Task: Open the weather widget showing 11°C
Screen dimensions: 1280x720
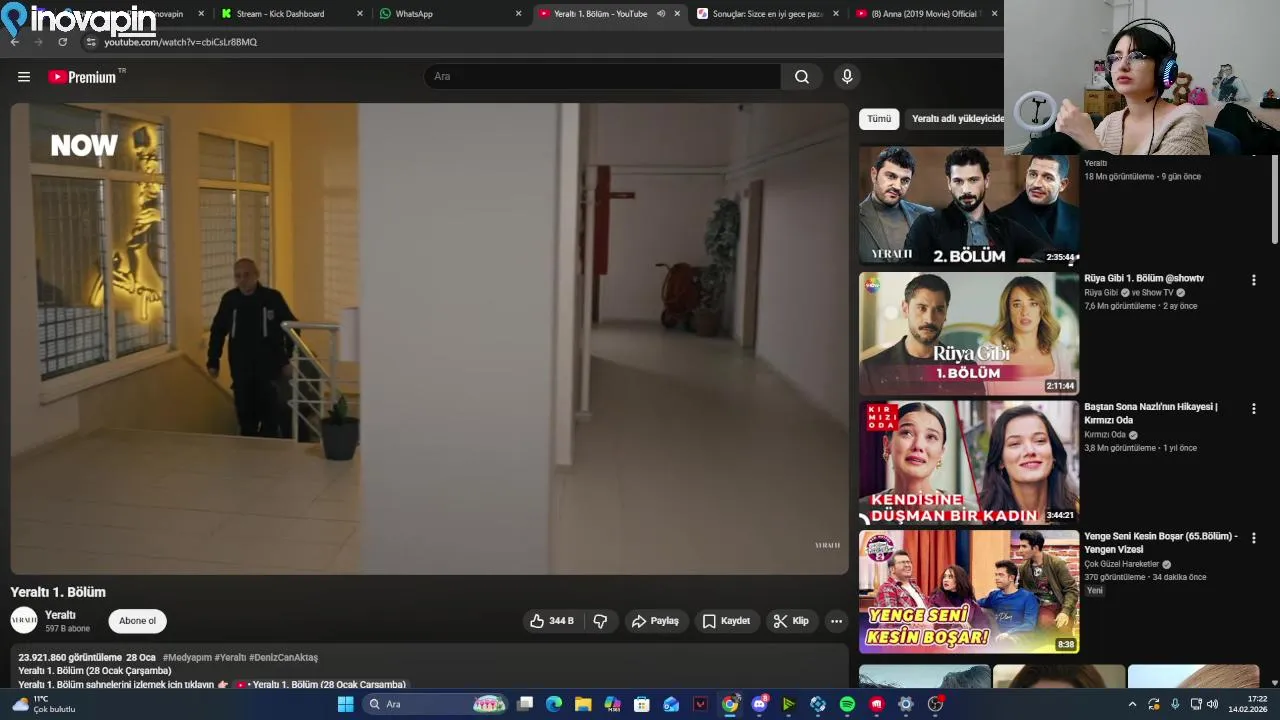Action: tap(42, 704)
